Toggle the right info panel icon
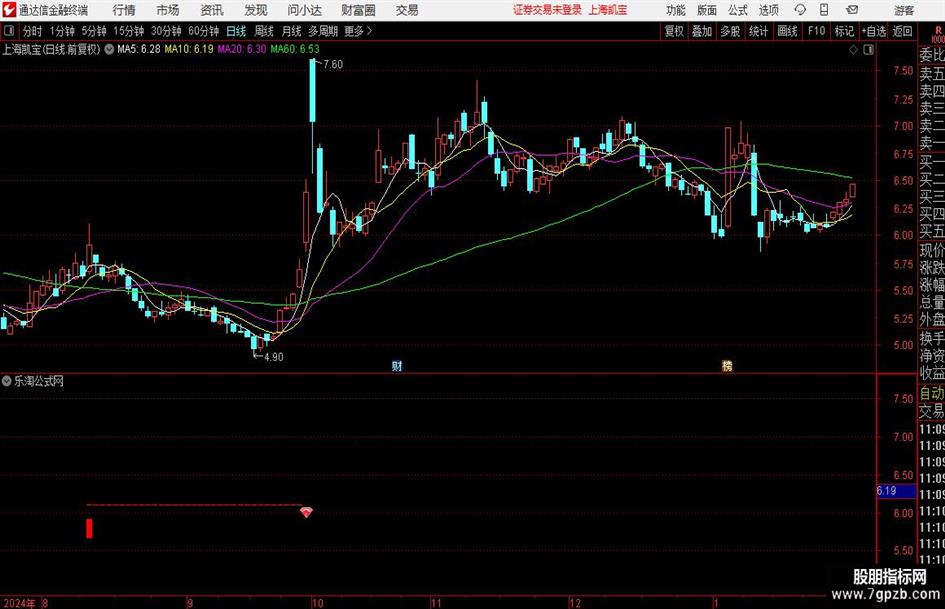945x609 pixels. (x=868, y=50)
